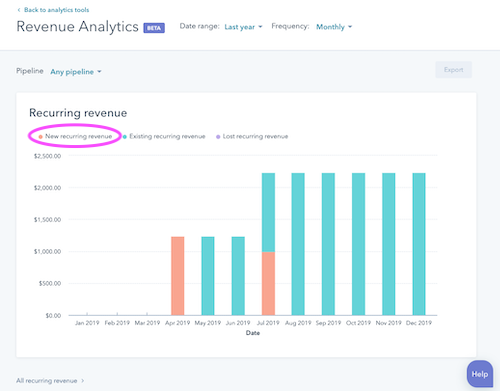Click the $2,500.00 axis value
This screenshot has height=391, width=500.
47,156
